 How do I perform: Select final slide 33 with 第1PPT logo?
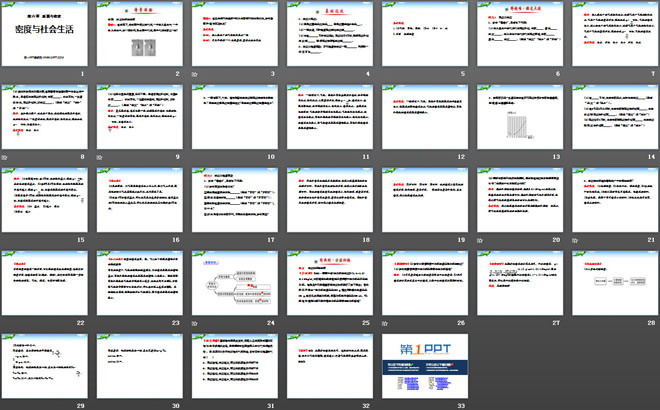[425, 366]
